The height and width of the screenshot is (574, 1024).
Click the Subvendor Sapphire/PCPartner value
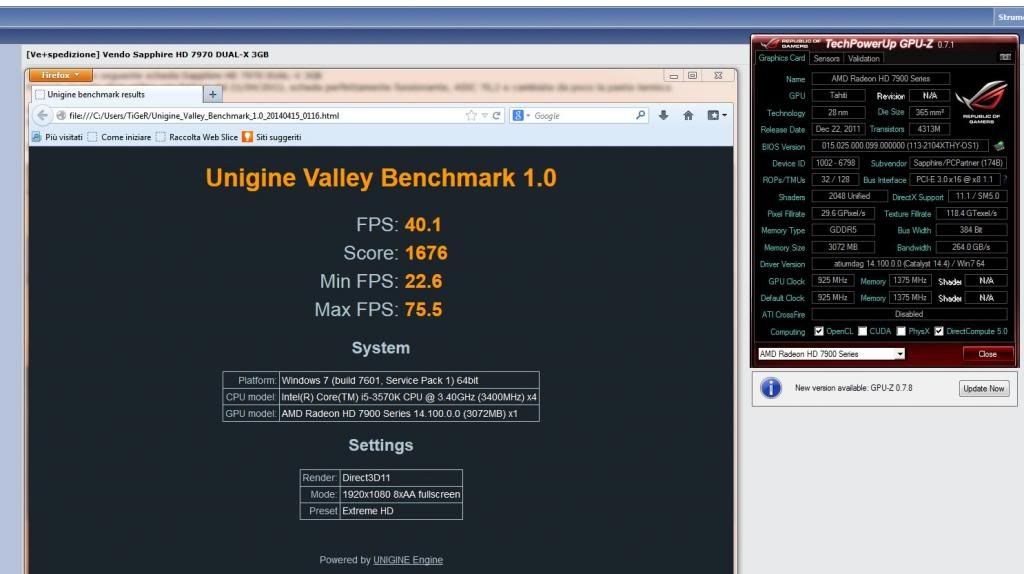point(957,163)
